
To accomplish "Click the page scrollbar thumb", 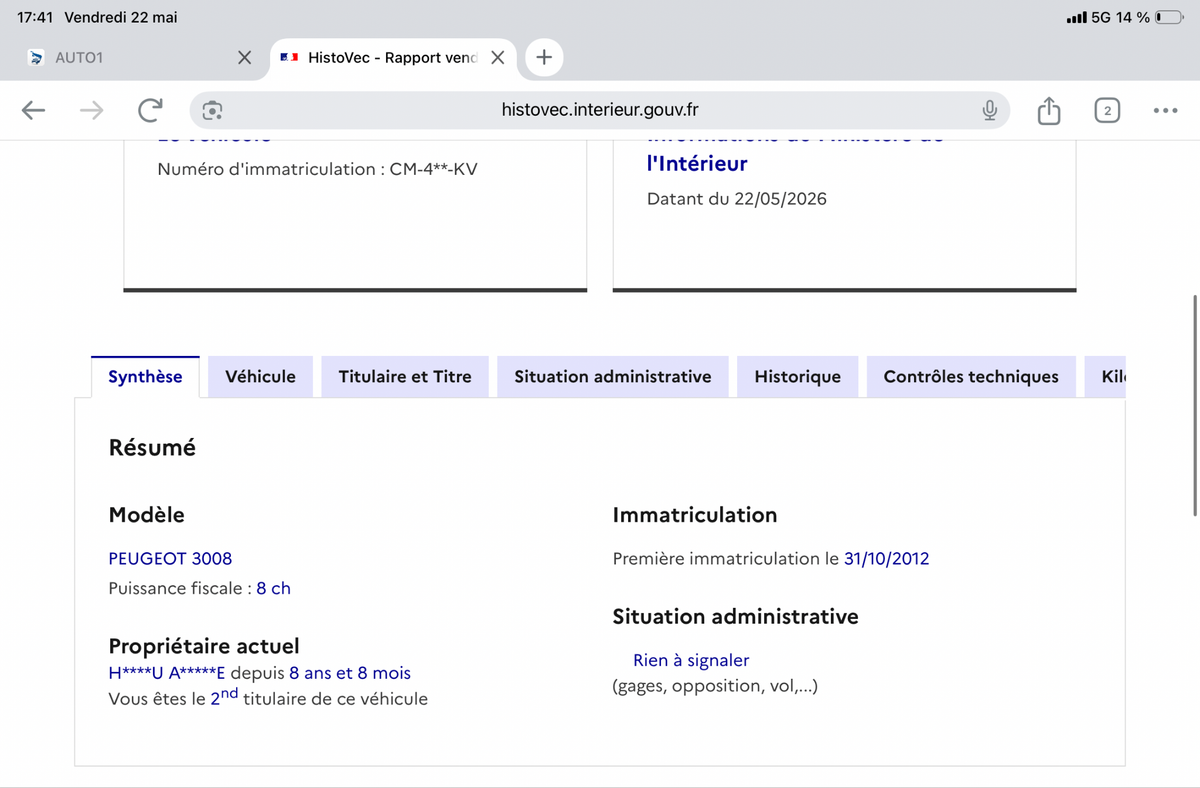I will (1195, 406).
